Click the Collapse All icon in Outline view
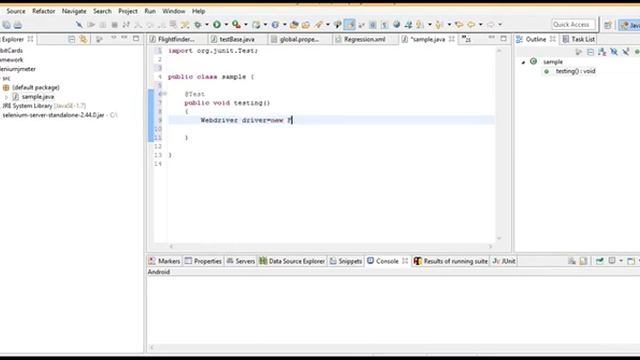640x360 pixels. pyautogui.click(x=590, y=52)
